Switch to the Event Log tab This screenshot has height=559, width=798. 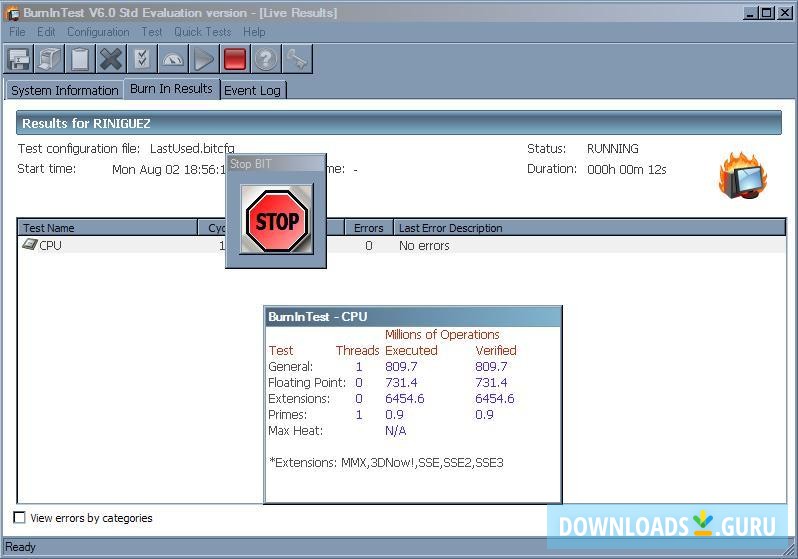(252, 90)
